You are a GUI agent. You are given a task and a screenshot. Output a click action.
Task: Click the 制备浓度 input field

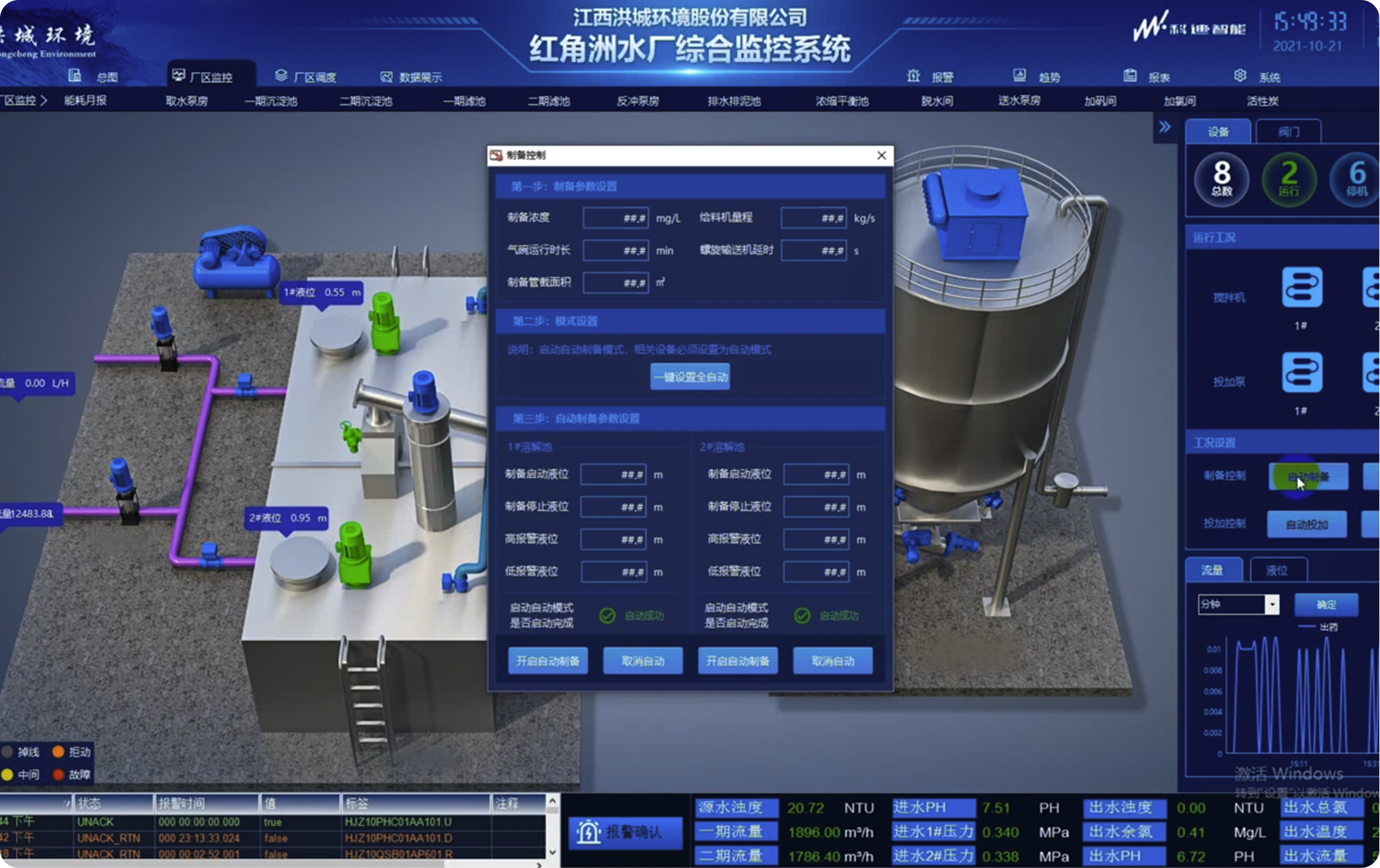click(x=615, y=218)
